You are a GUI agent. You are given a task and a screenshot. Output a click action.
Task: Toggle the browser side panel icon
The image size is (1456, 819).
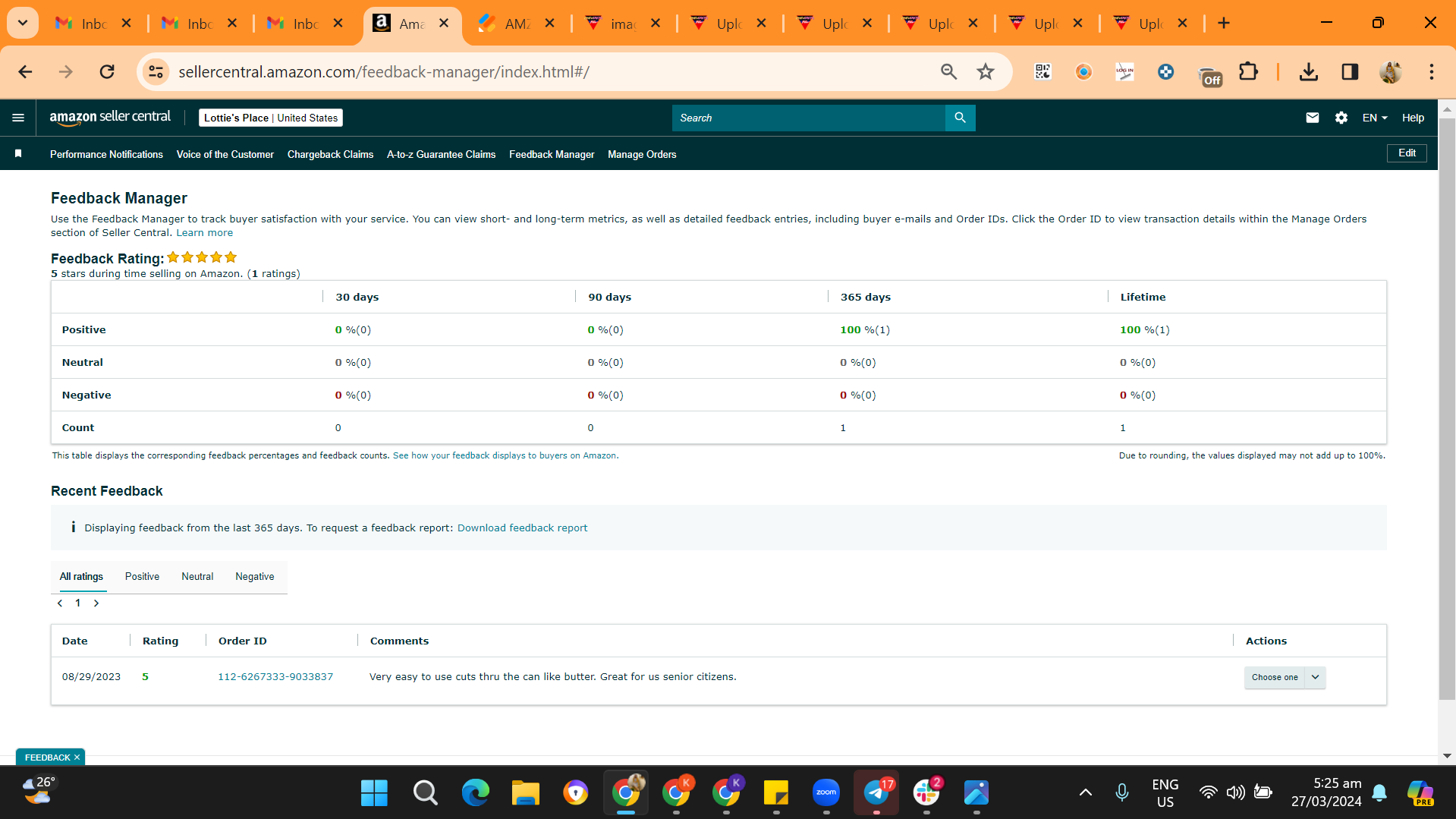click(x=1349, y=72)
